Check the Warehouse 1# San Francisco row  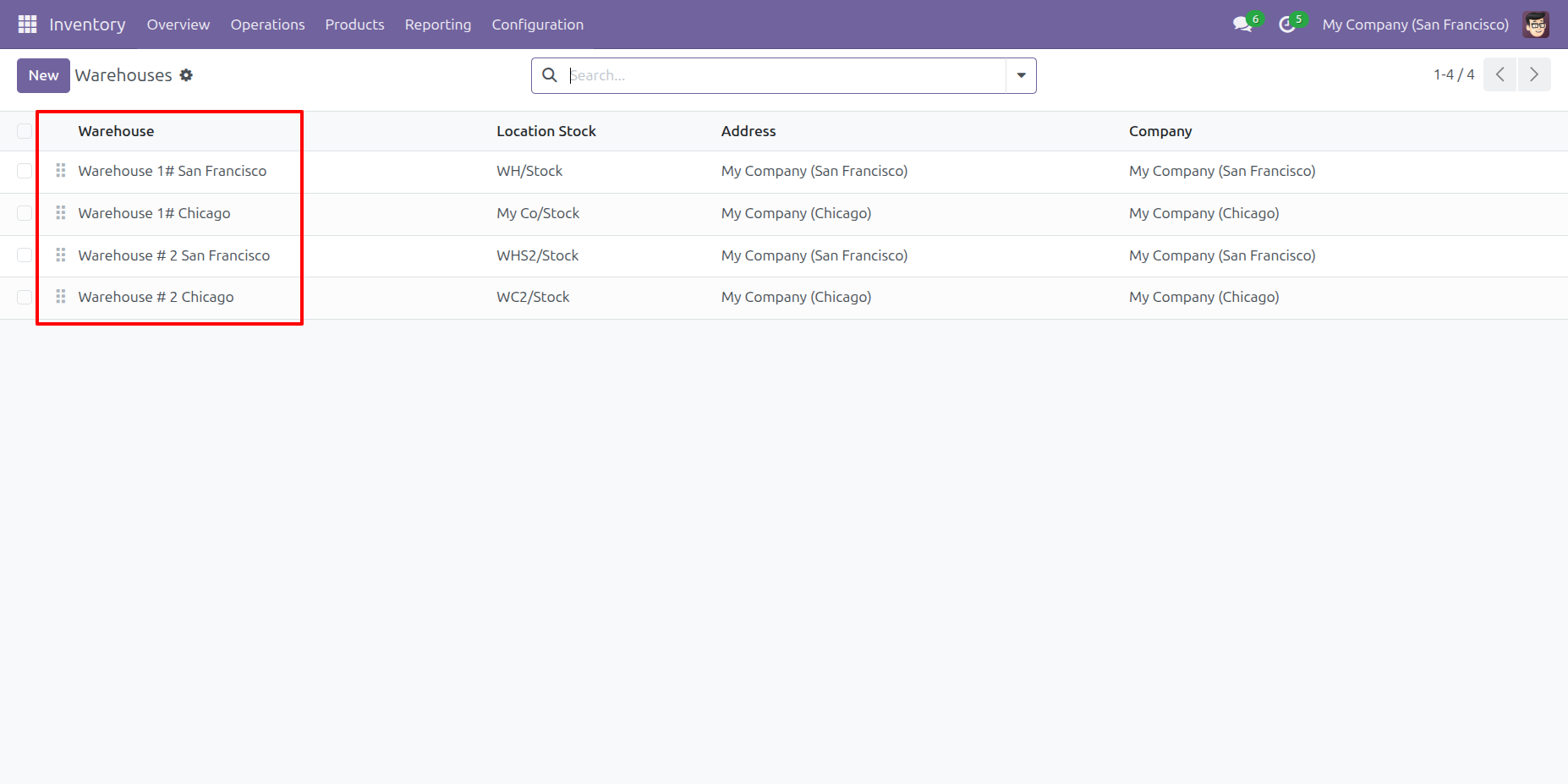click(x=25, y=171)
